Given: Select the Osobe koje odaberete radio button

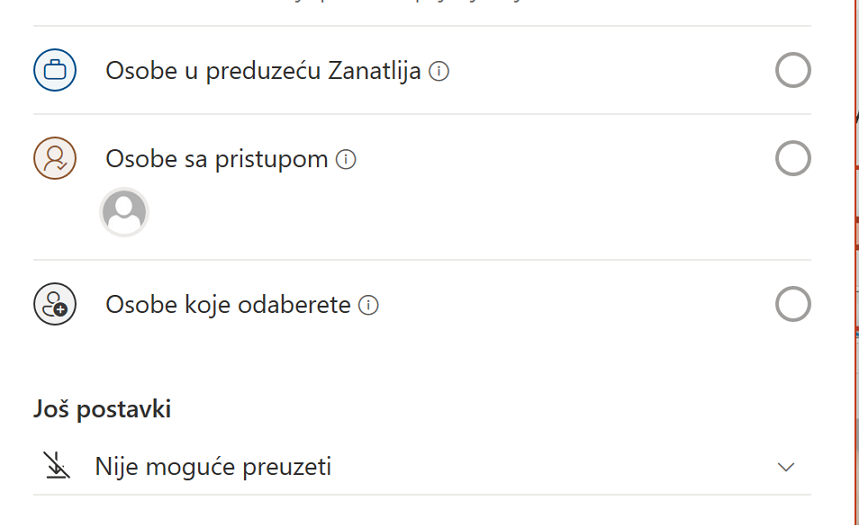Looking at the screenshot, I should [x=793, y=304].
